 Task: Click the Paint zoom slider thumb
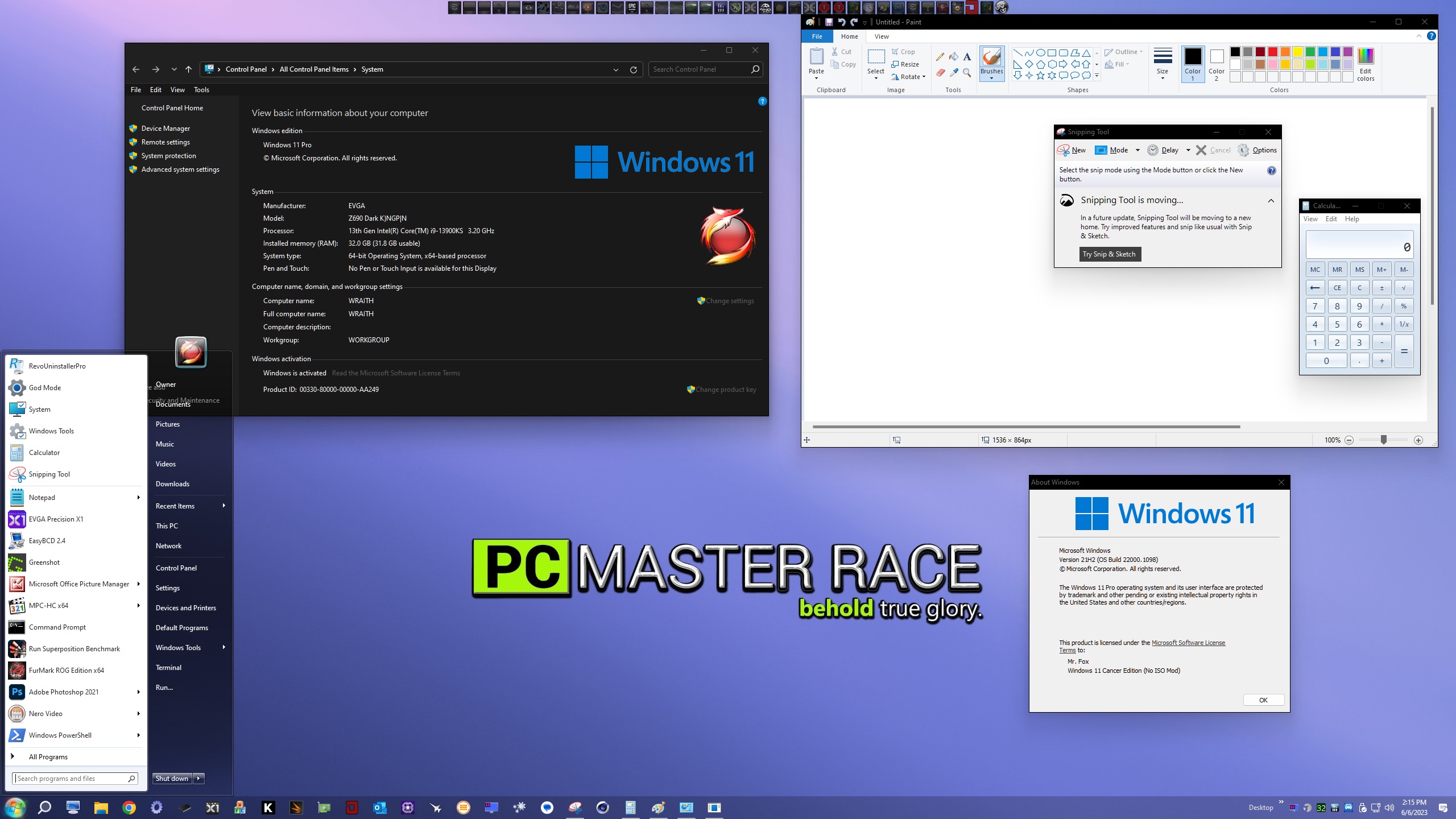coord(1384,440)
